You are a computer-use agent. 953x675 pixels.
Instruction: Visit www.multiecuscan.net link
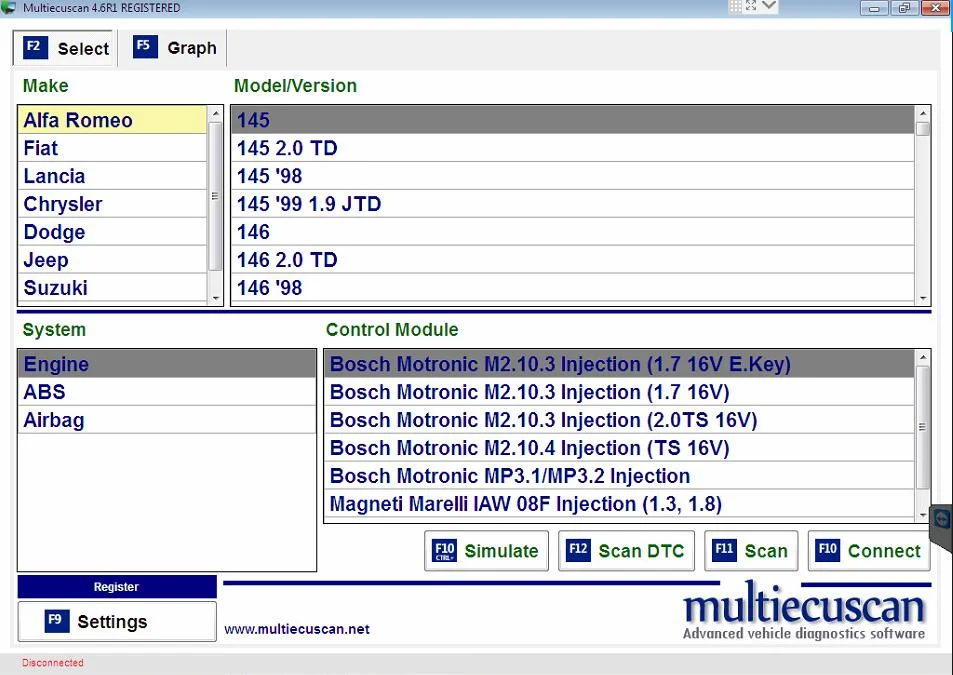point(297,629)
